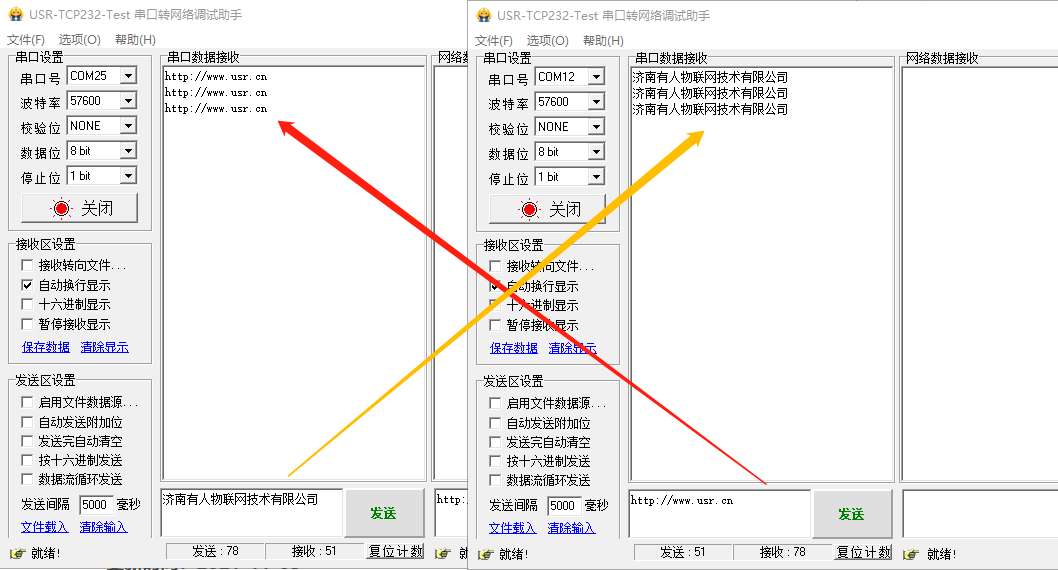Open the 选项(O) menu in the left window
The width and height of the screenshot is (1058, 570).
pos(79,40)
